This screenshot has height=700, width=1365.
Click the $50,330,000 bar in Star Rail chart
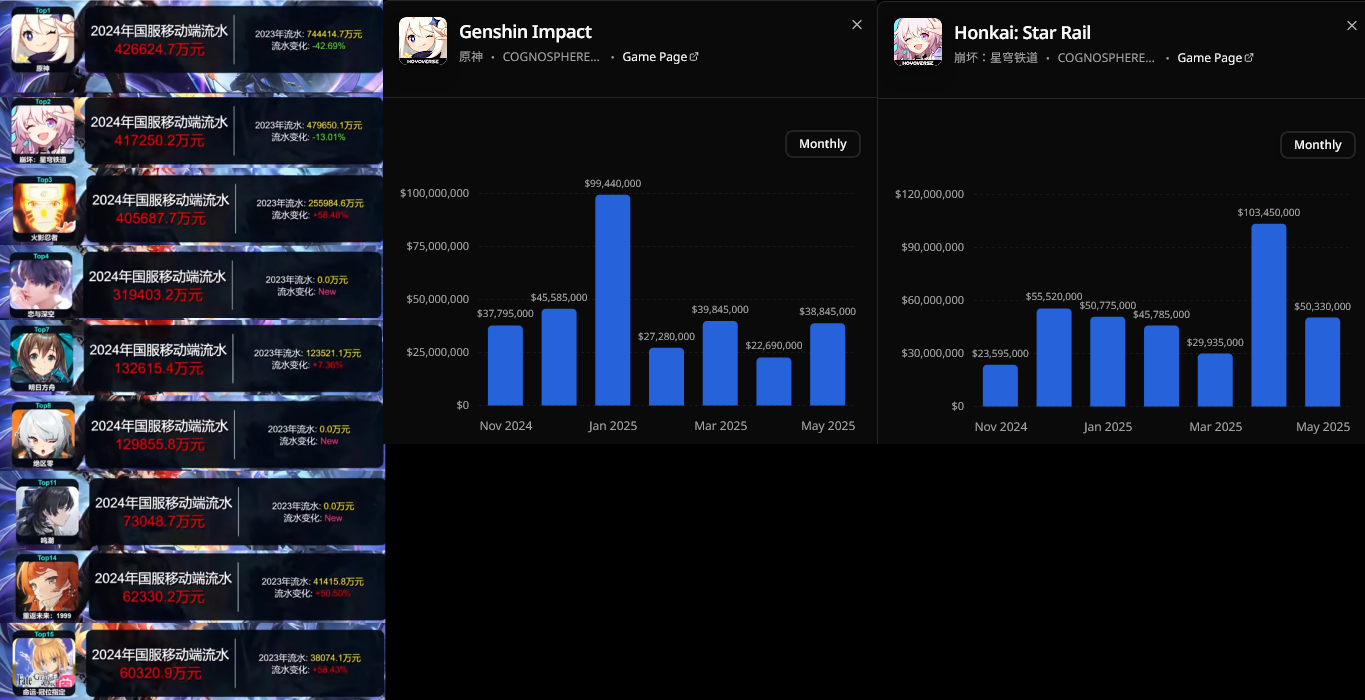[1323, 362]
